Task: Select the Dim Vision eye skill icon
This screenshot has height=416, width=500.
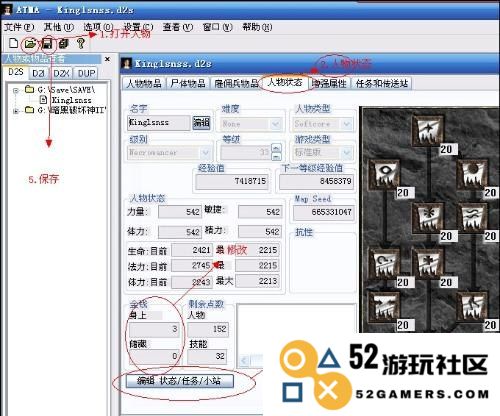Action: pyautogui.click(x=385, y=175)
